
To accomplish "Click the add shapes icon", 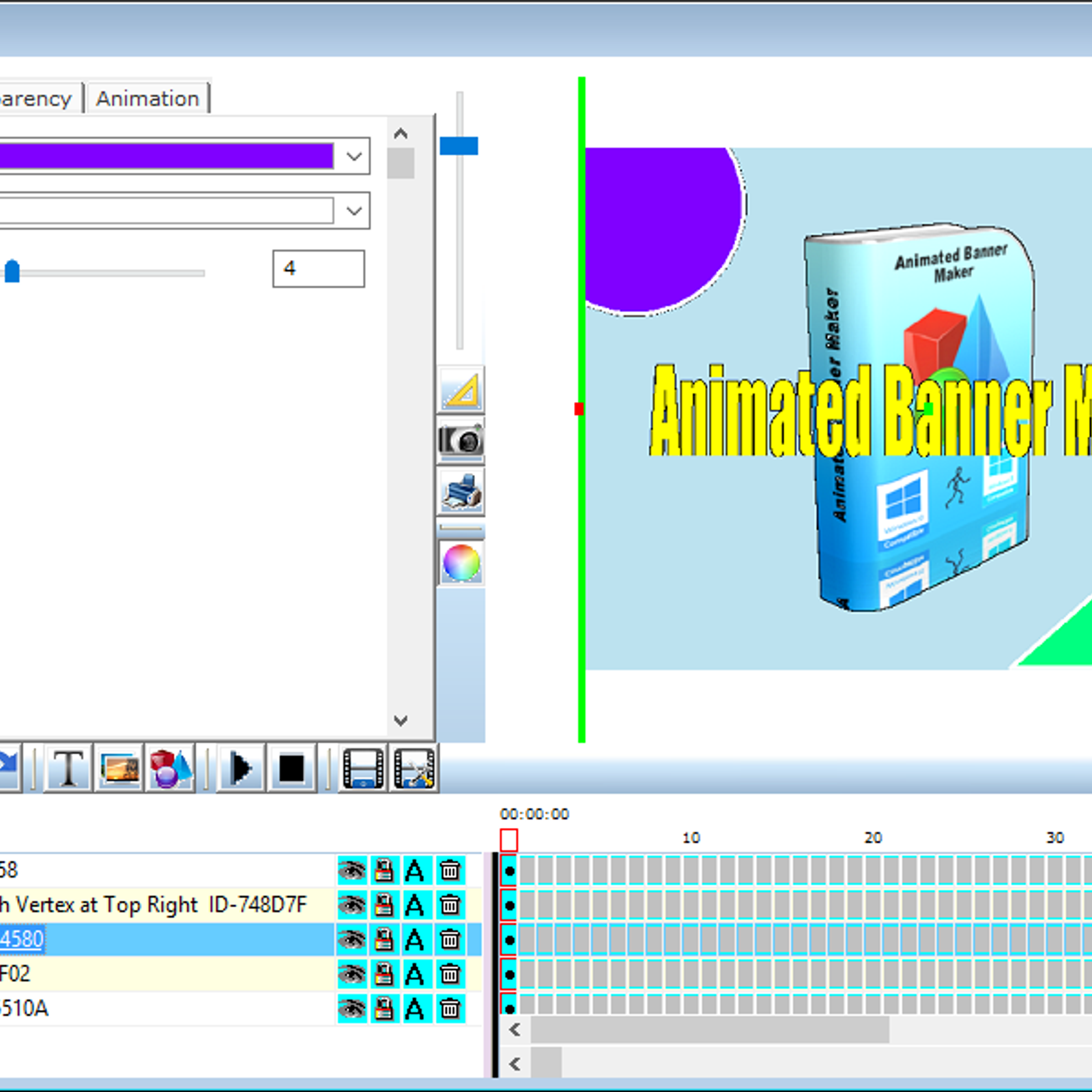I will (171, 768).
